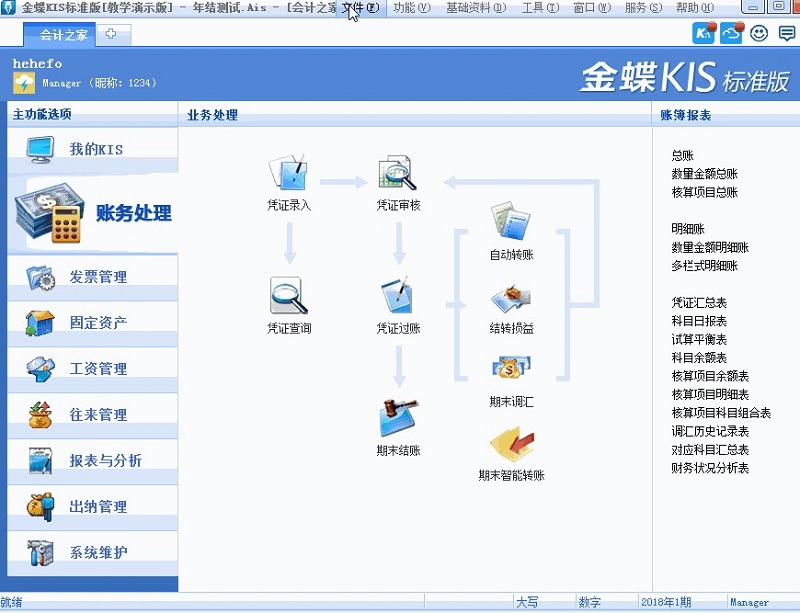Open the 文件(F) menu
Image resolution: width=800 pixels, height=613 pixels.
tap(360, 8)
